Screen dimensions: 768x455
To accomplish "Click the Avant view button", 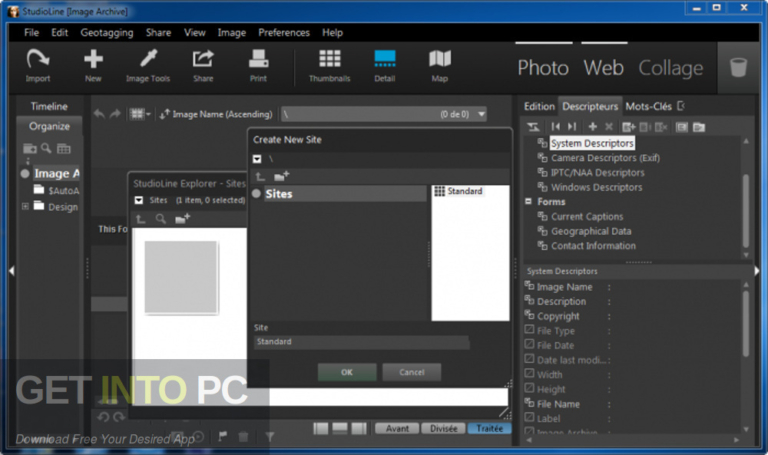I will click(x=397, y=429).
